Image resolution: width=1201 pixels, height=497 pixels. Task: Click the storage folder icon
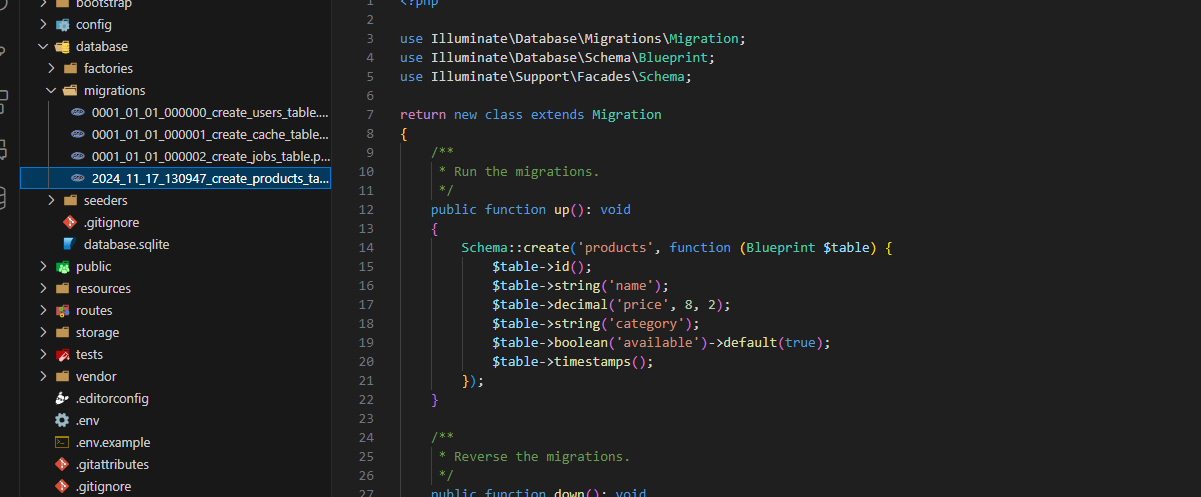coord(62,332)
